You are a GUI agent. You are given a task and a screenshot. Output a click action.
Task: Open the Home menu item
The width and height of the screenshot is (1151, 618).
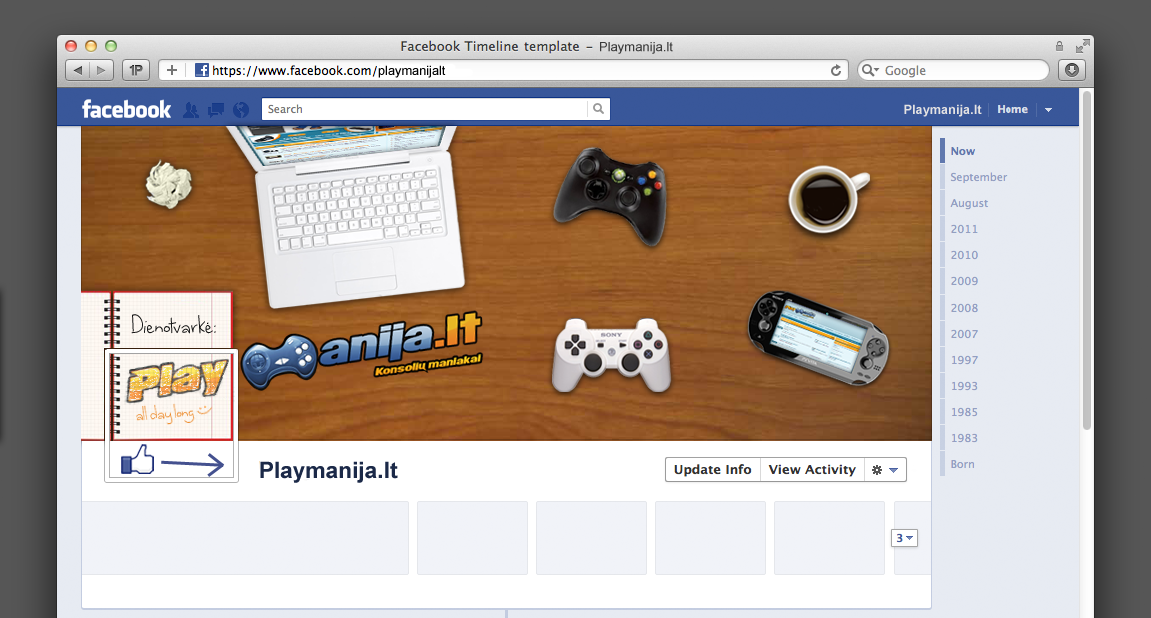coord(1012,109)
